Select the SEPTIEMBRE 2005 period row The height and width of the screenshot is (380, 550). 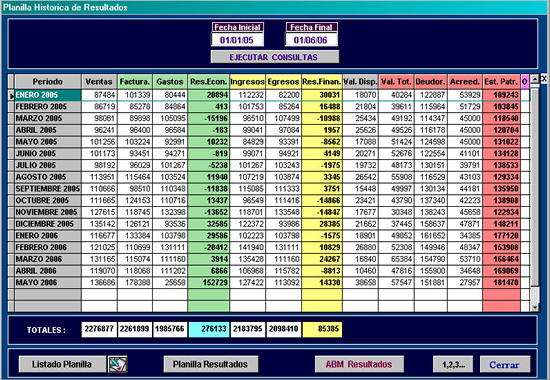[48, 189]
